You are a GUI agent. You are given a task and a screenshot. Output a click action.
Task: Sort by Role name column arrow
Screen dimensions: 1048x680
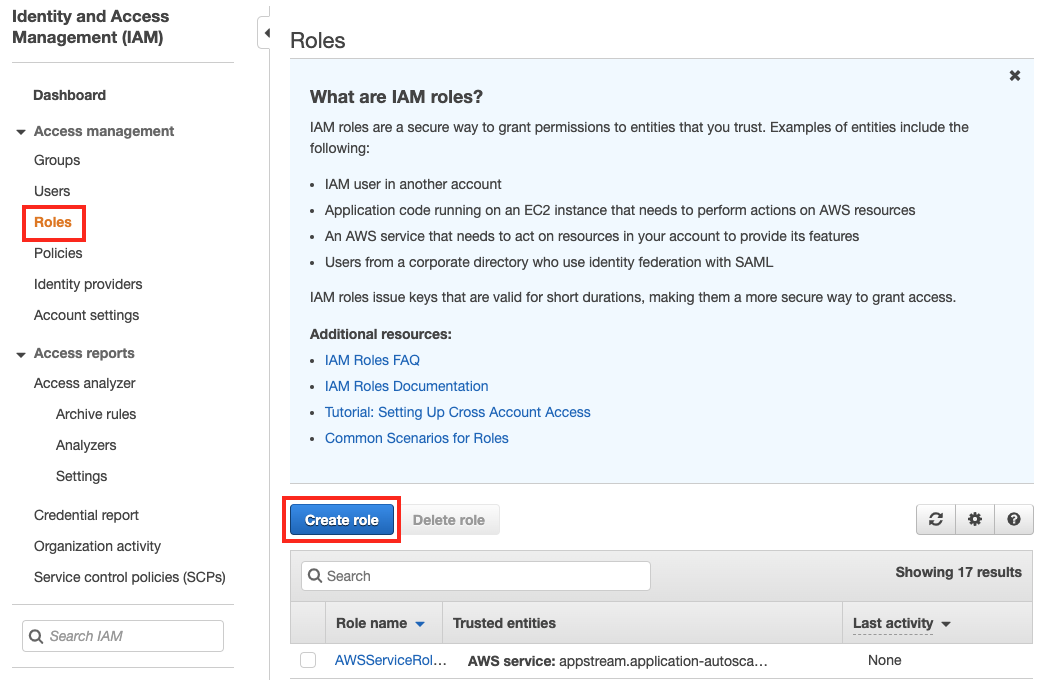pyautogui.click(x=420, y=624)
